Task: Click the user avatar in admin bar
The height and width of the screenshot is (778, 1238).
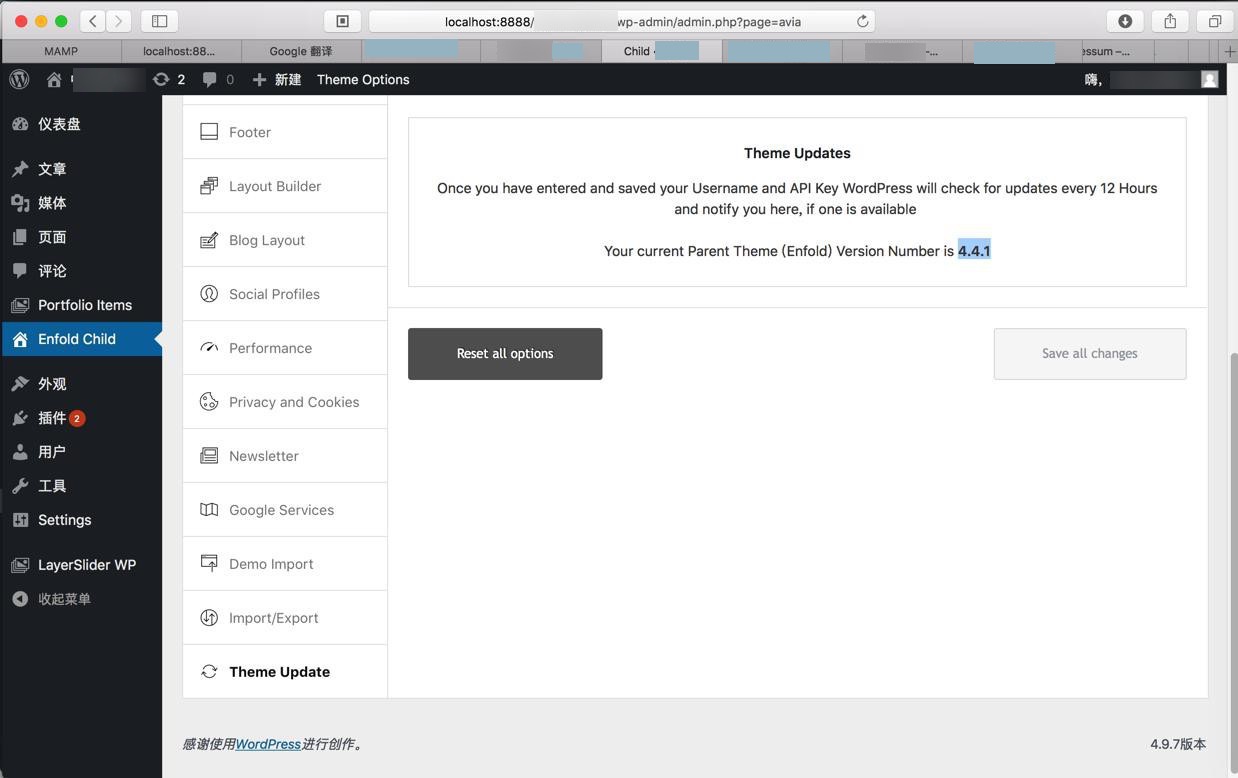Action: (1209, 79)
